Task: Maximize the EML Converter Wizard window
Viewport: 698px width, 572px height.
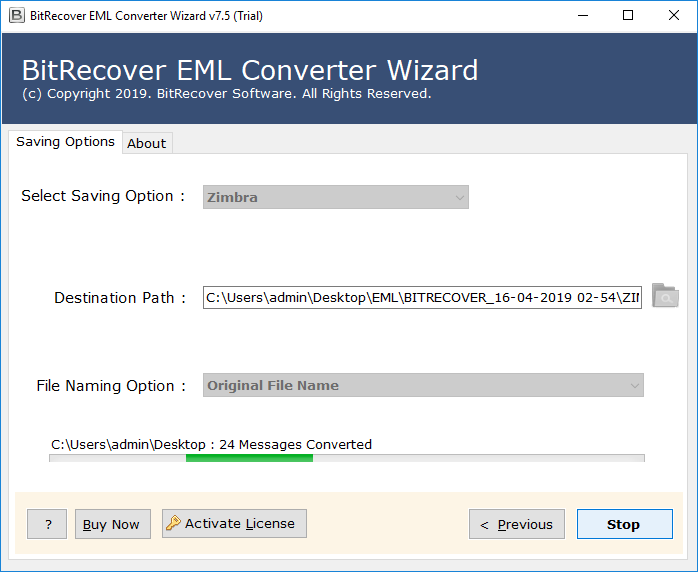Action: click(628, 16)
